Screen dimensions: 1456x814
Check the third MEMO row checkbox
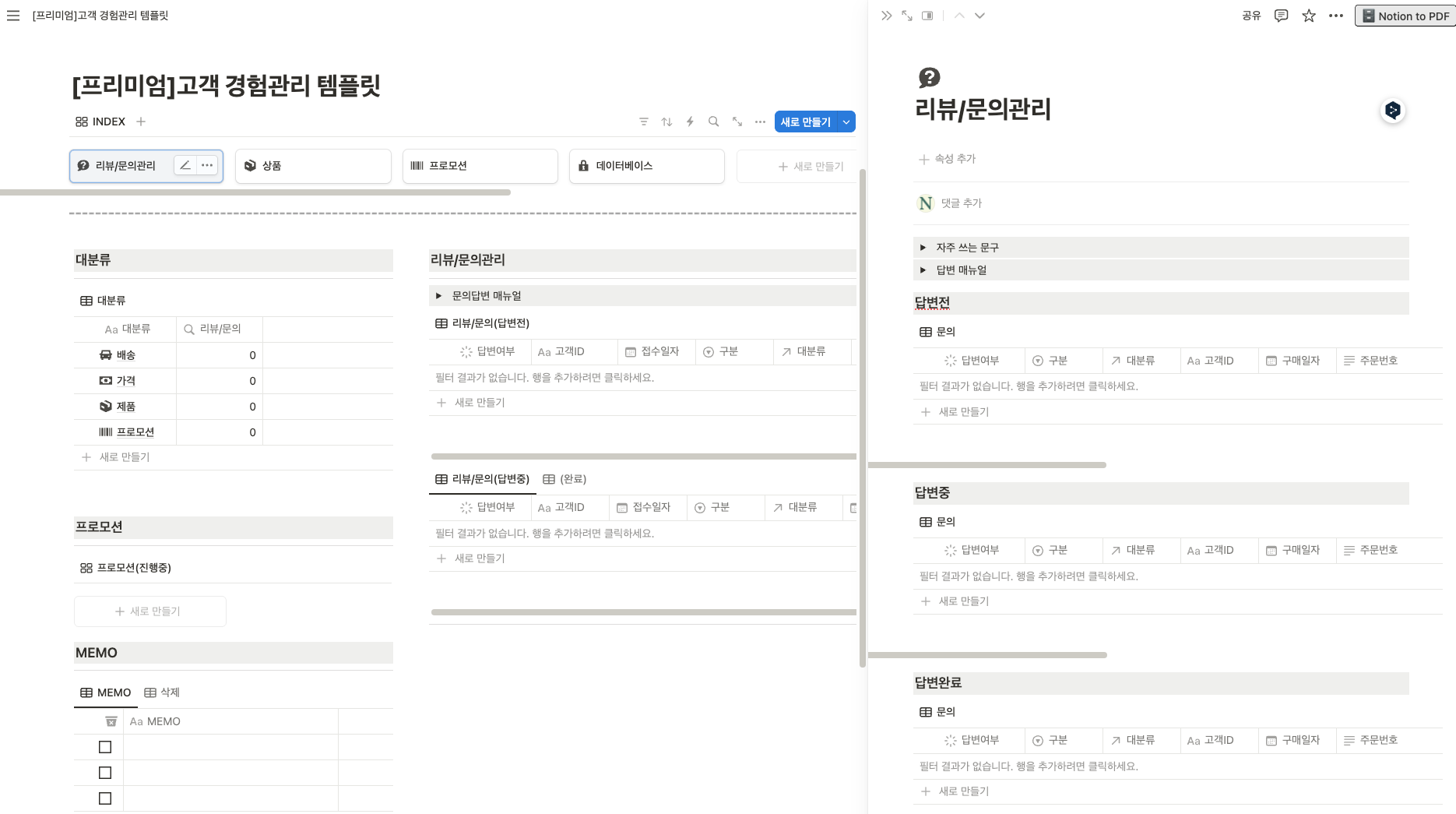tap(105, 798)
